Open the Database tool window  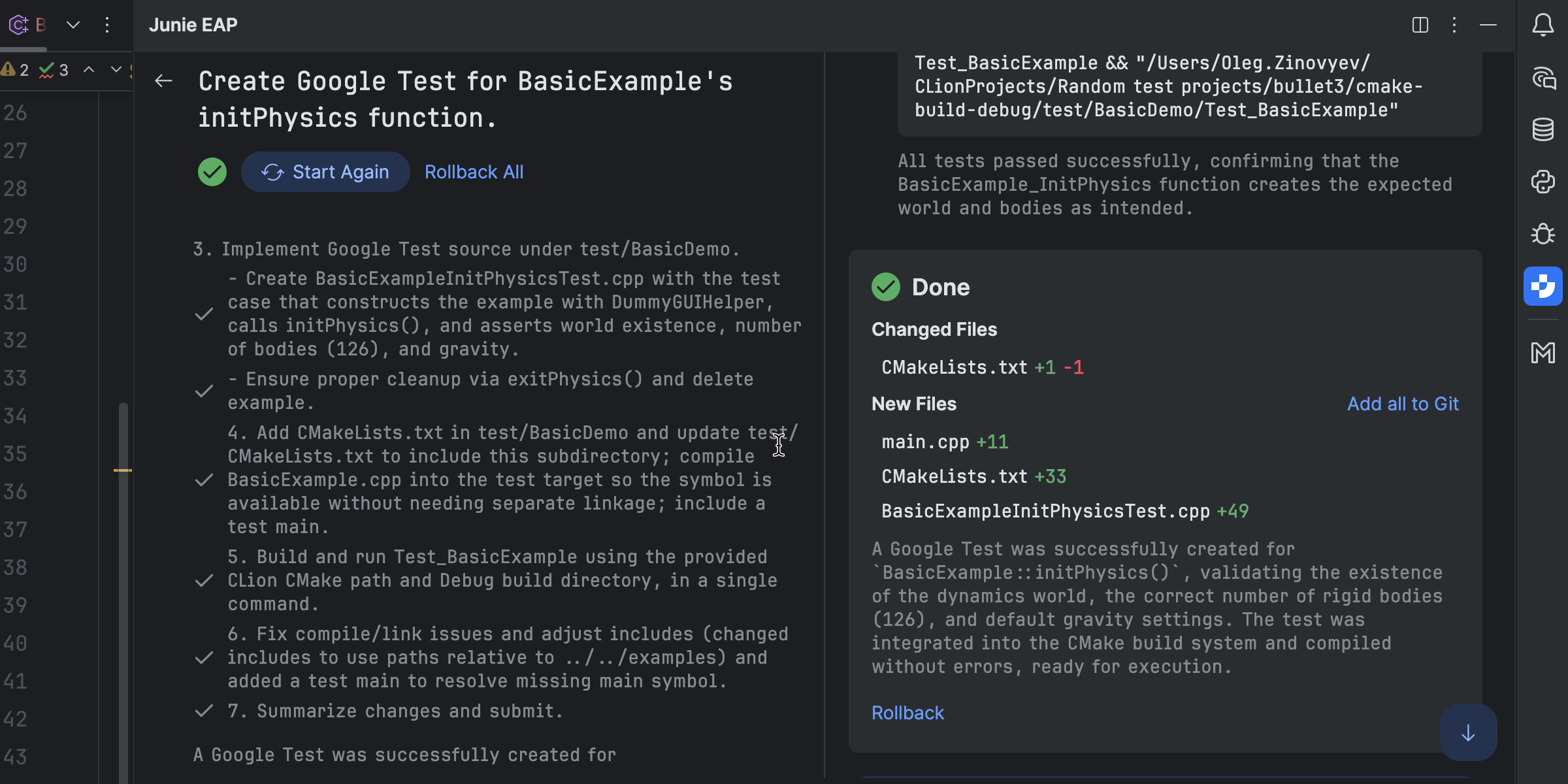1543,129
